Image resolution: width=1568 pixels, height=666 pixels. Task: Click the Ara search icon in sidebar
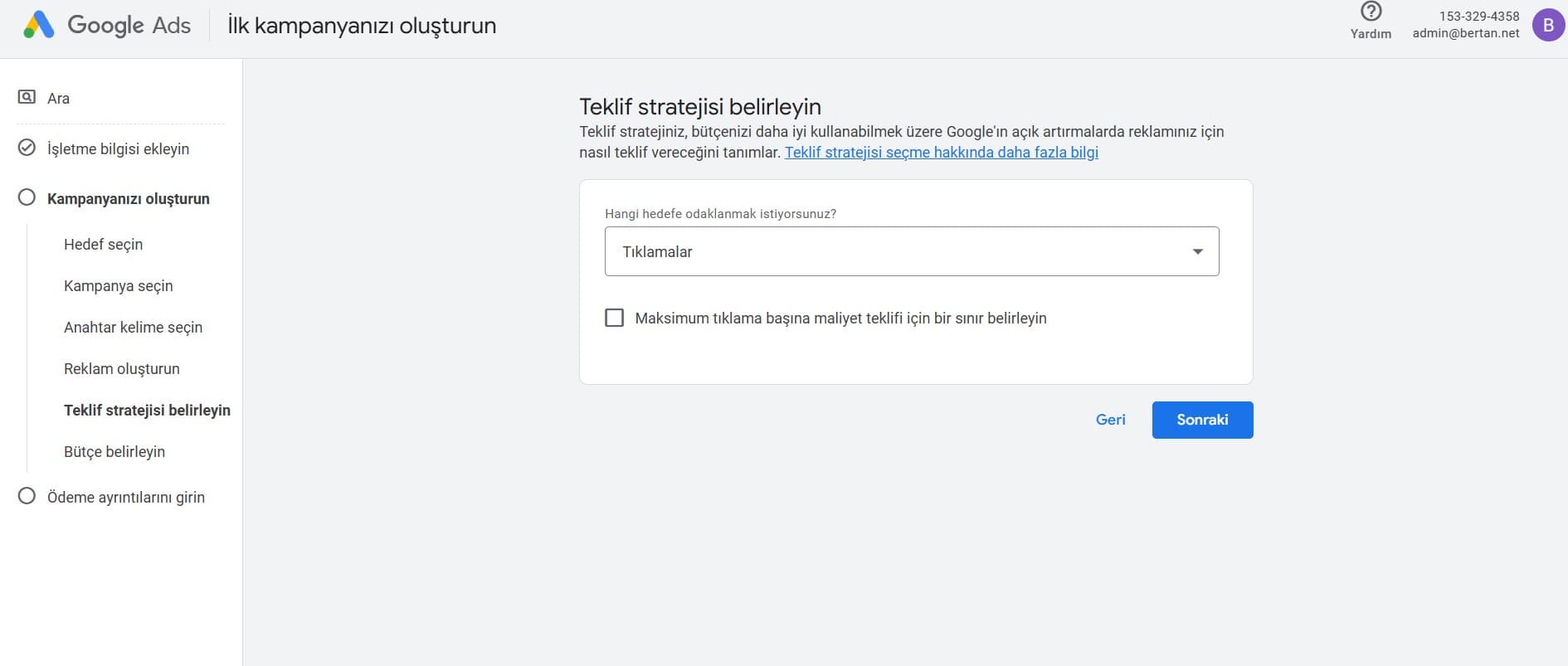[x=27, y=97]
